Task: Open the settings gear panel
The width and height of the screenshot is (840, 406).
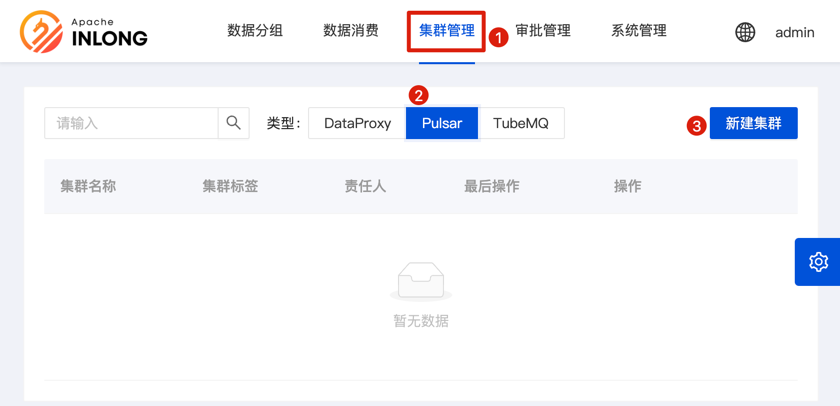Action: click(818, 262)
